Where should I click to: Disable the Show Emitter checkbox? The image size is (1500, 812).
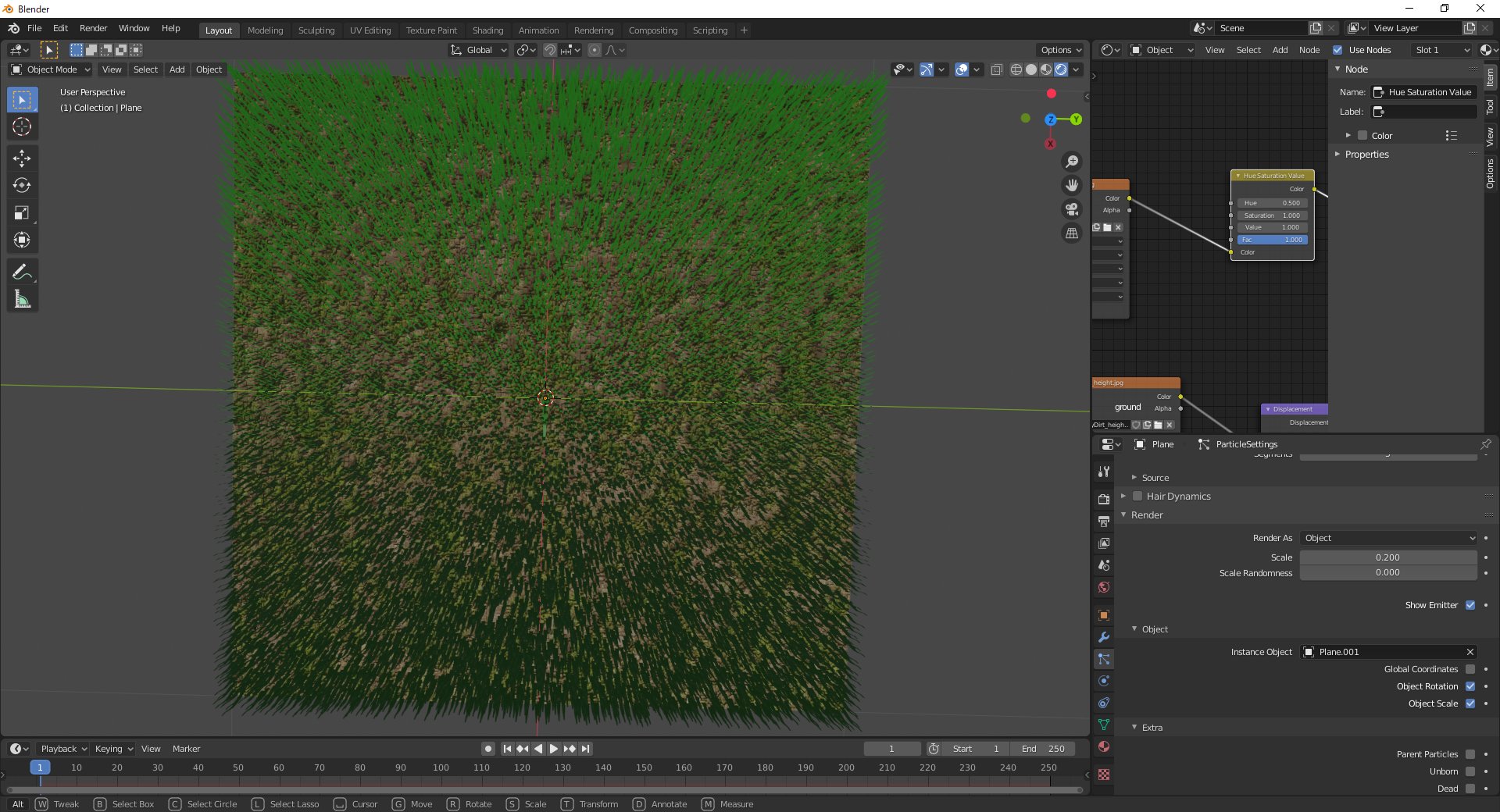tap(1470, 605)
